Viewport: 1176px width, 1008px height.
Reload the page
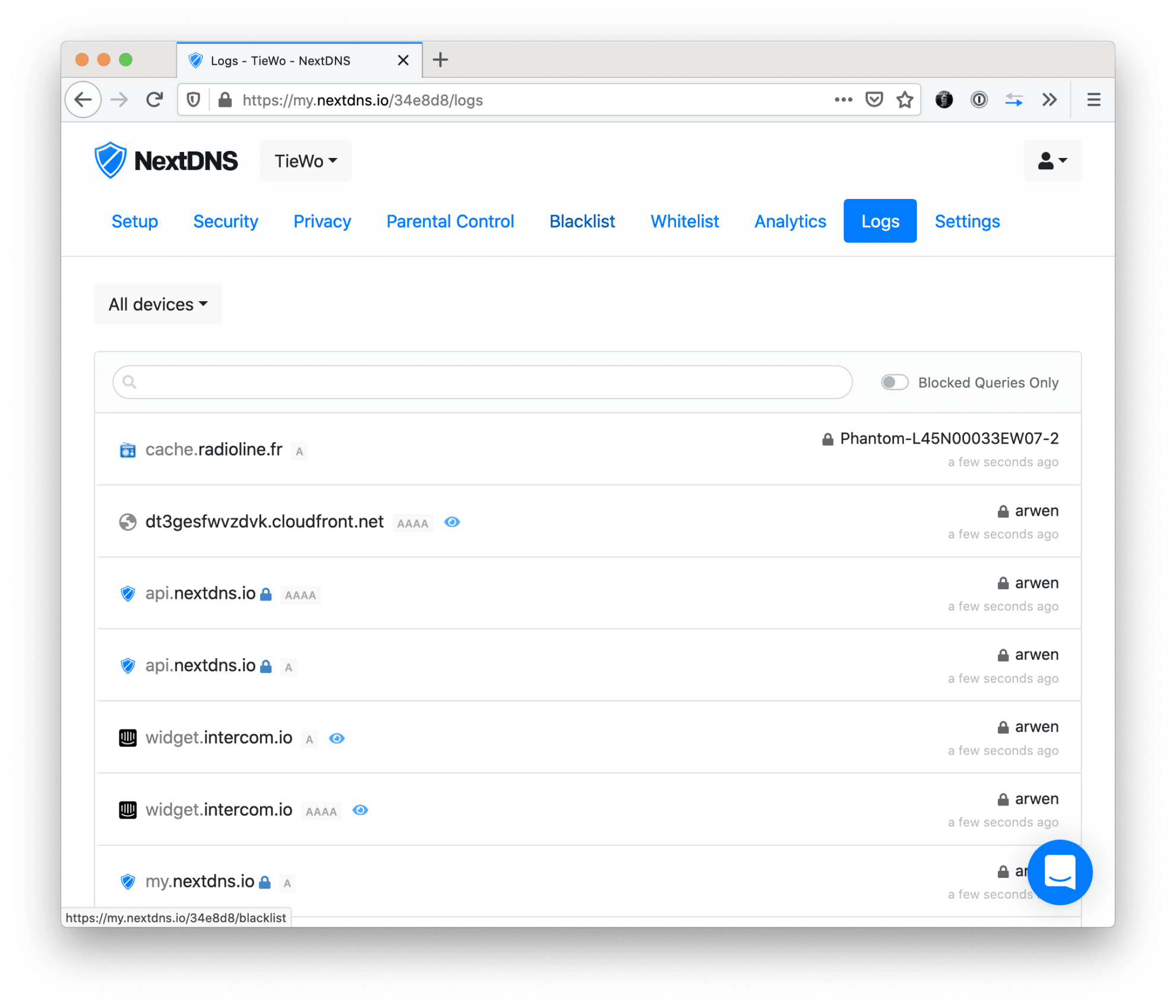pos(154,100)
